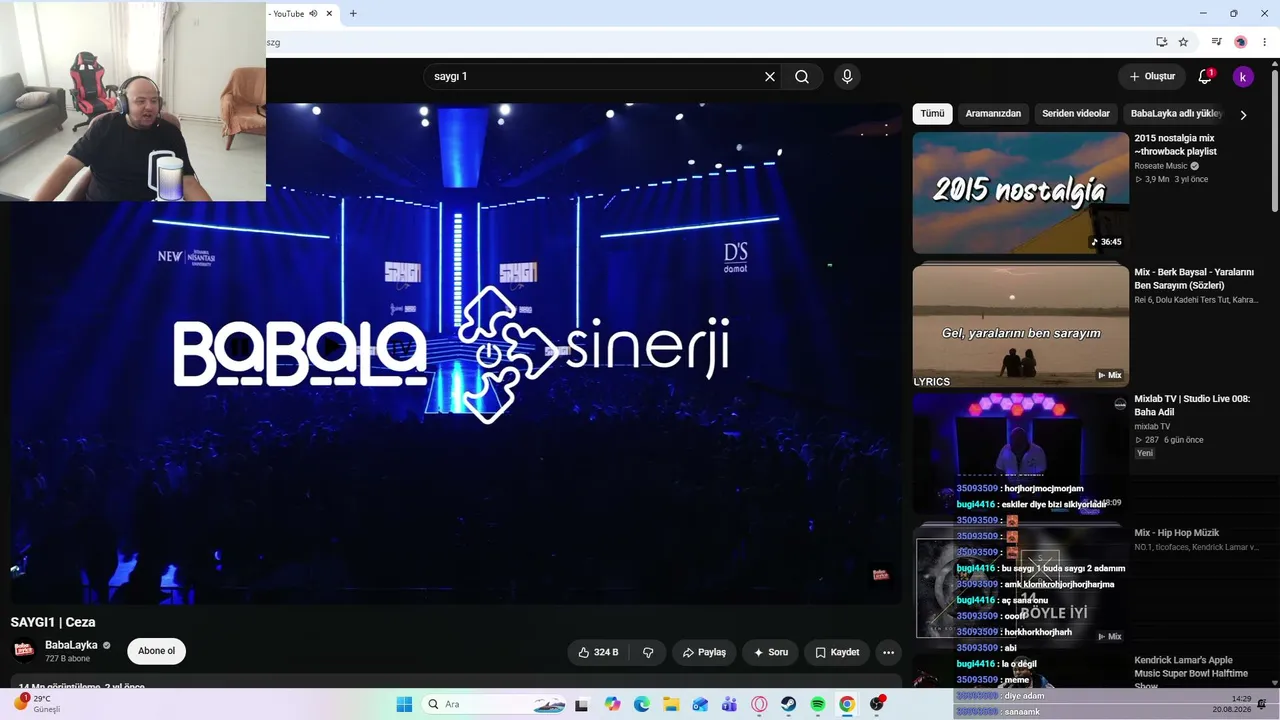Image resolution: width=1280 pixels, height=720 pixels.
Task: Open the 'Gel, yaralarını ben sarayım' thumbnail
Action: pyautogui.click(x=1020, y=326)
